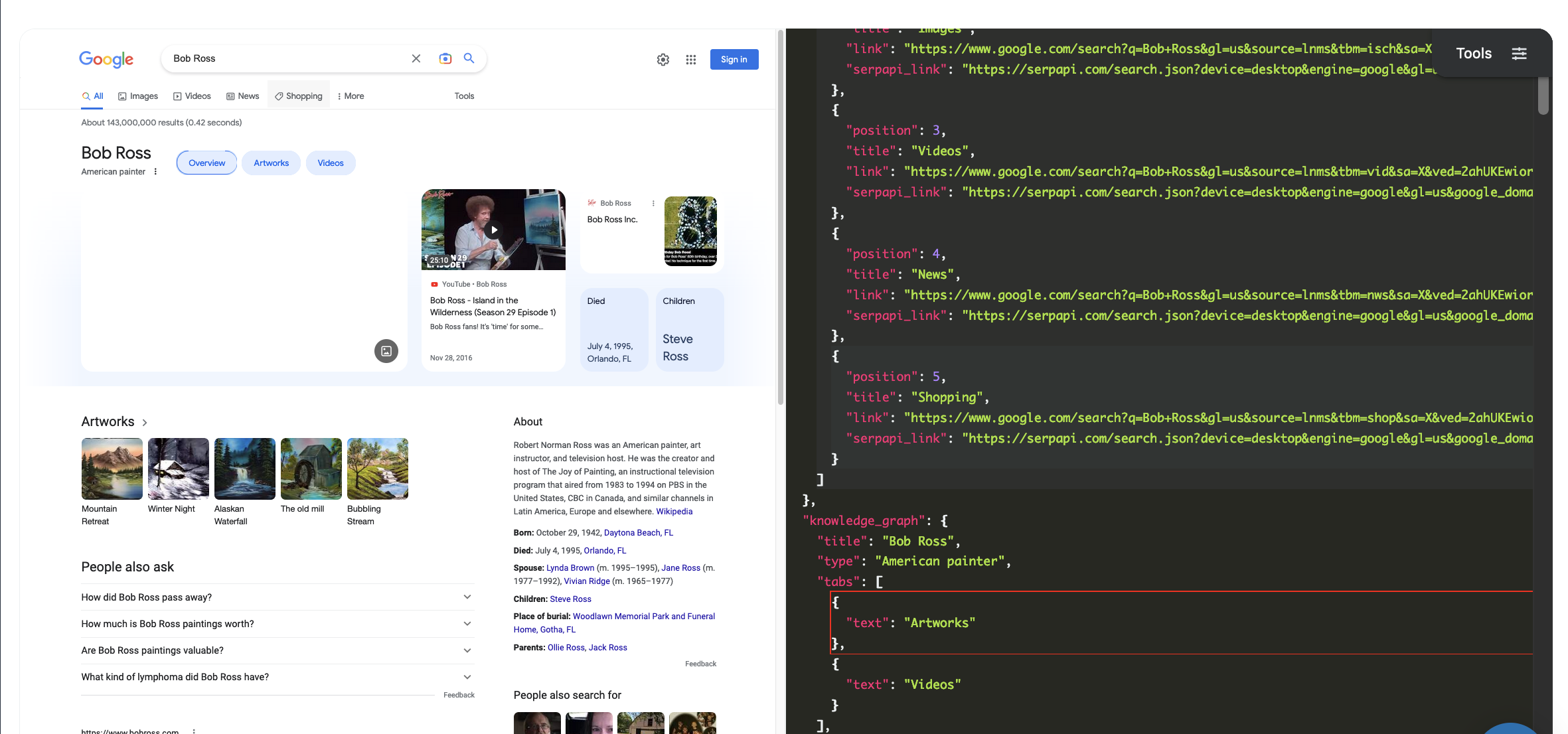
Task: Switch to the Images search tab
Action: pos(137,96)
